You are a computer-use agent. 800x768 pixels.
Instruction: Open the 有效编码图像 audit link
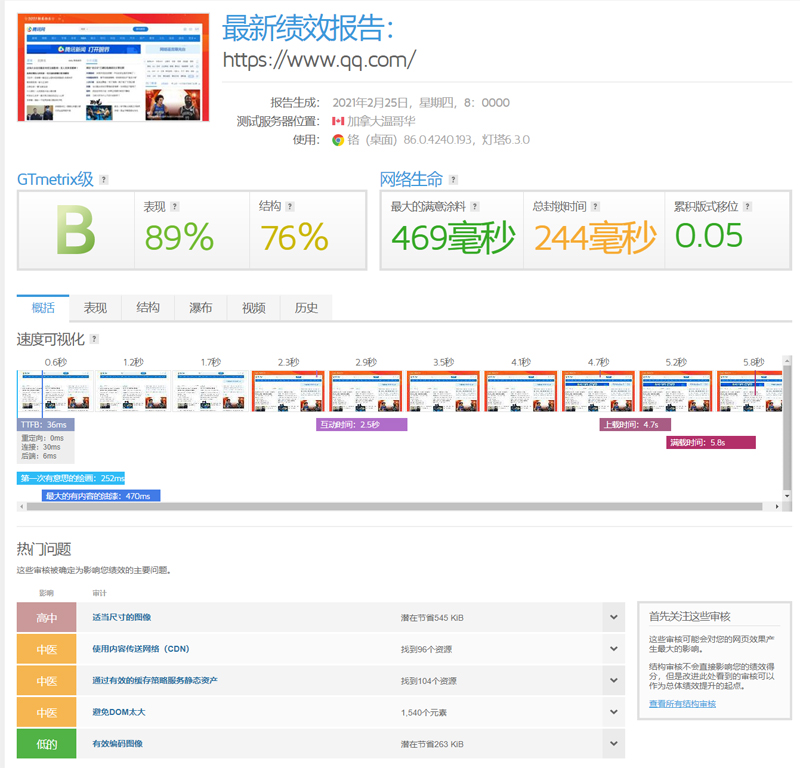(x=117, y=744)
